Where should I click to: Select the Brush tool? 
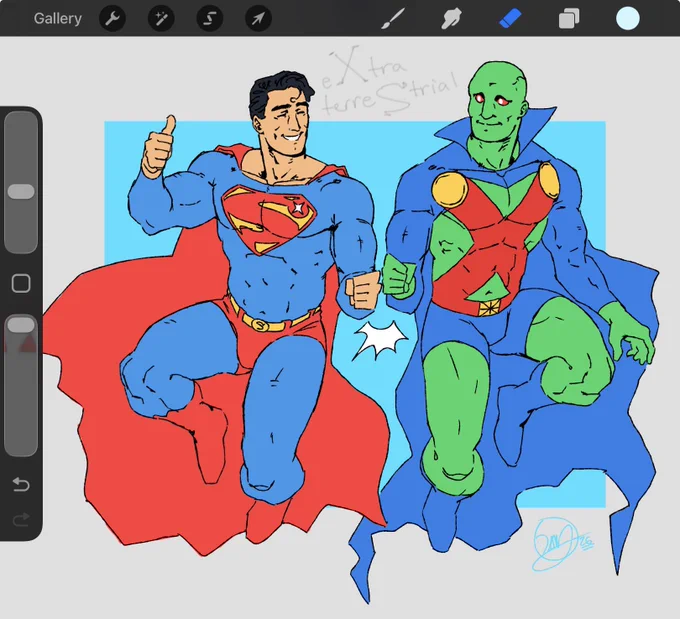click(x=393, y=19)
